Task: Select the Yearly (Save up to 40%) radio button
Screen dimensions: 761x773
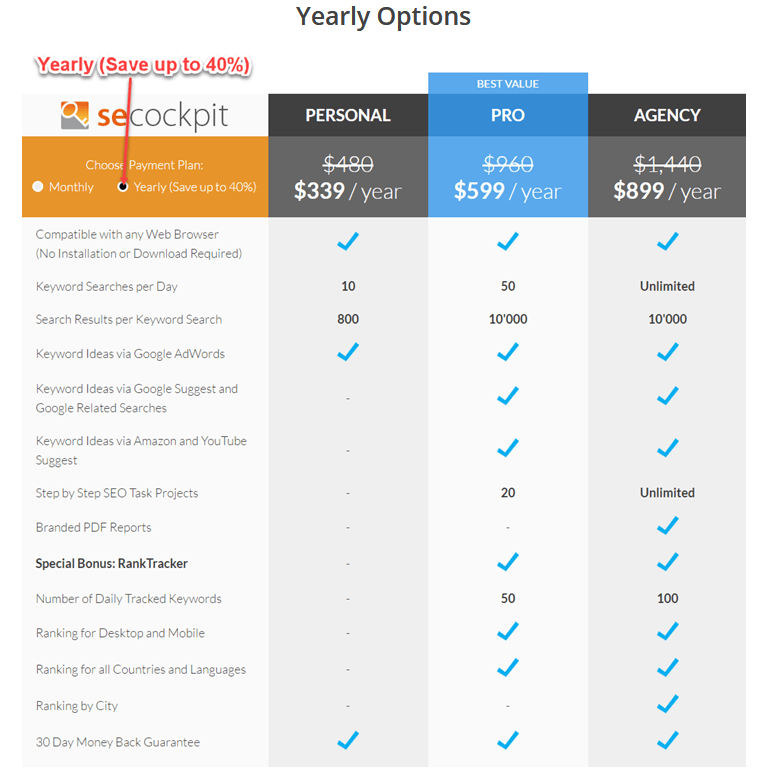Action: tap(123, 187)
